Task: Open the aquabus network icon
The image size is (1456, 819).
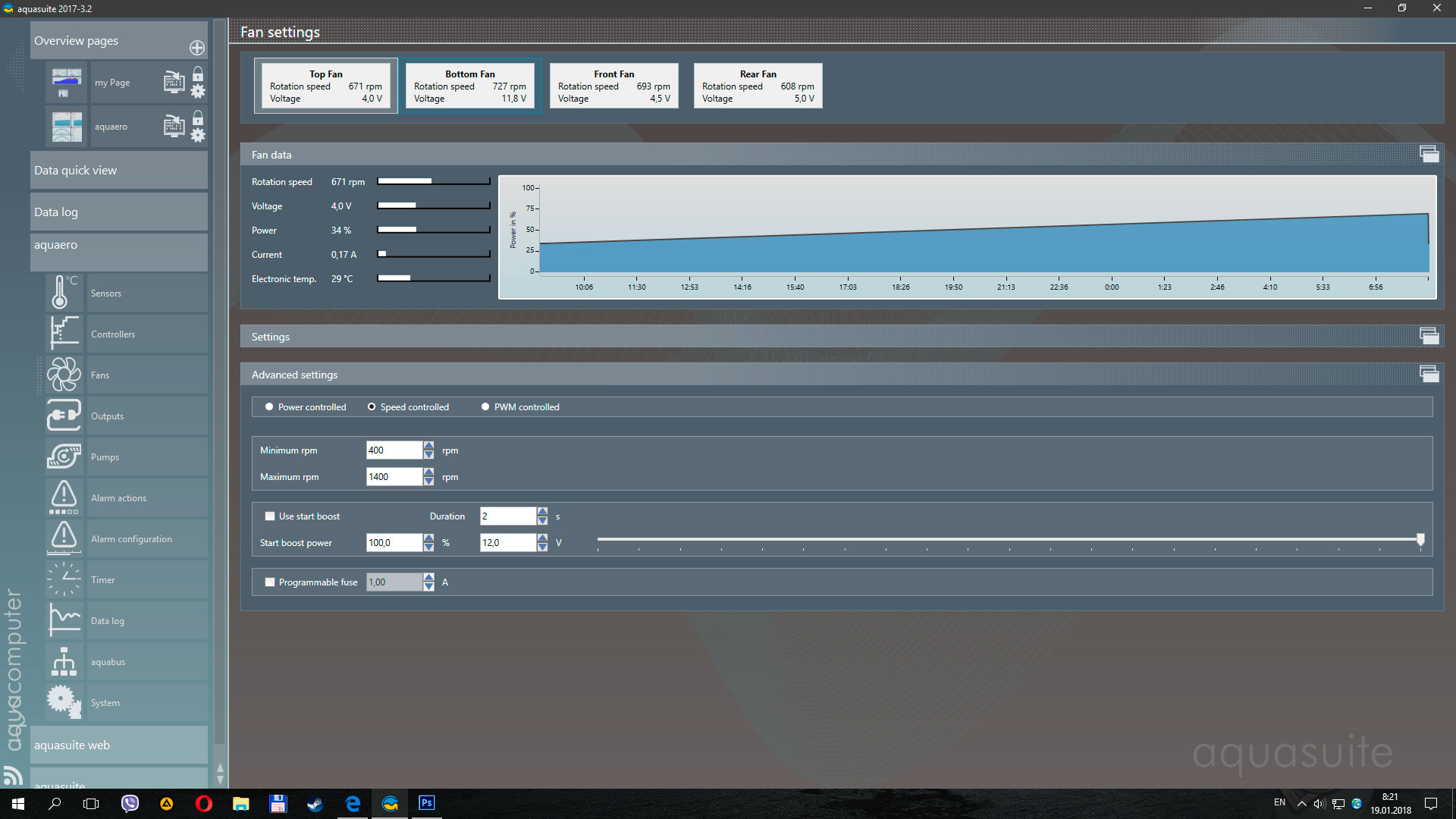Action: pos(64,661)
